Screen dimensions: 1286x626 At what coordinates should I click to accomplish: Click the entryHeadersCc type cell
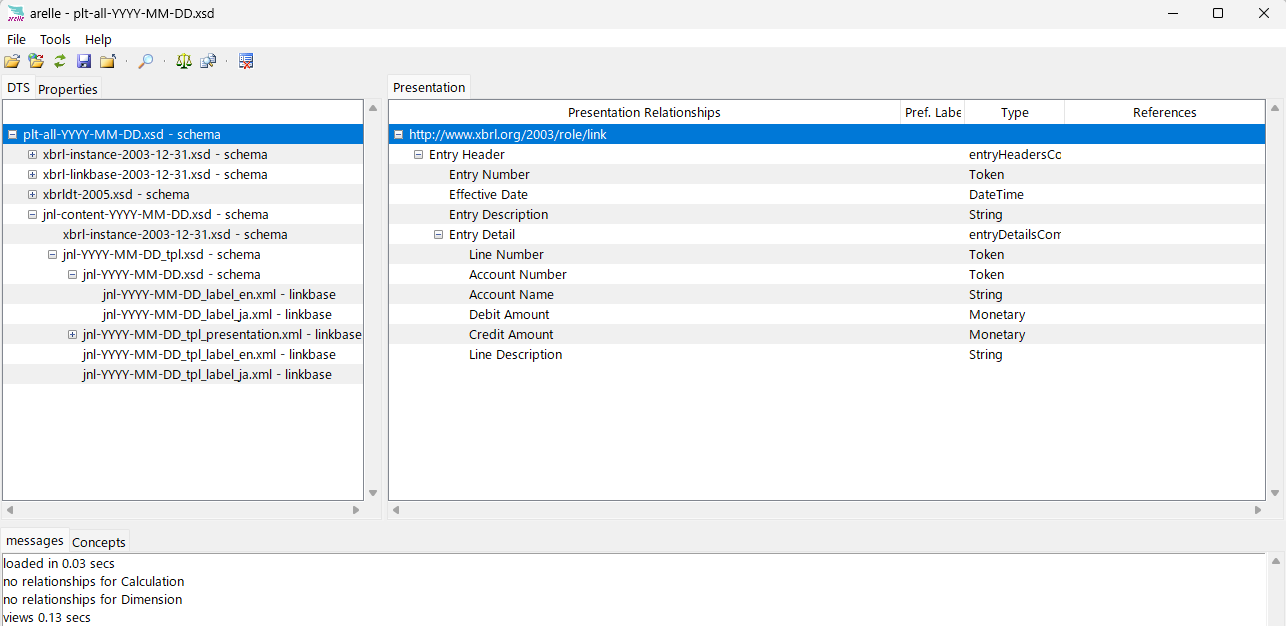pos(1014,154)
